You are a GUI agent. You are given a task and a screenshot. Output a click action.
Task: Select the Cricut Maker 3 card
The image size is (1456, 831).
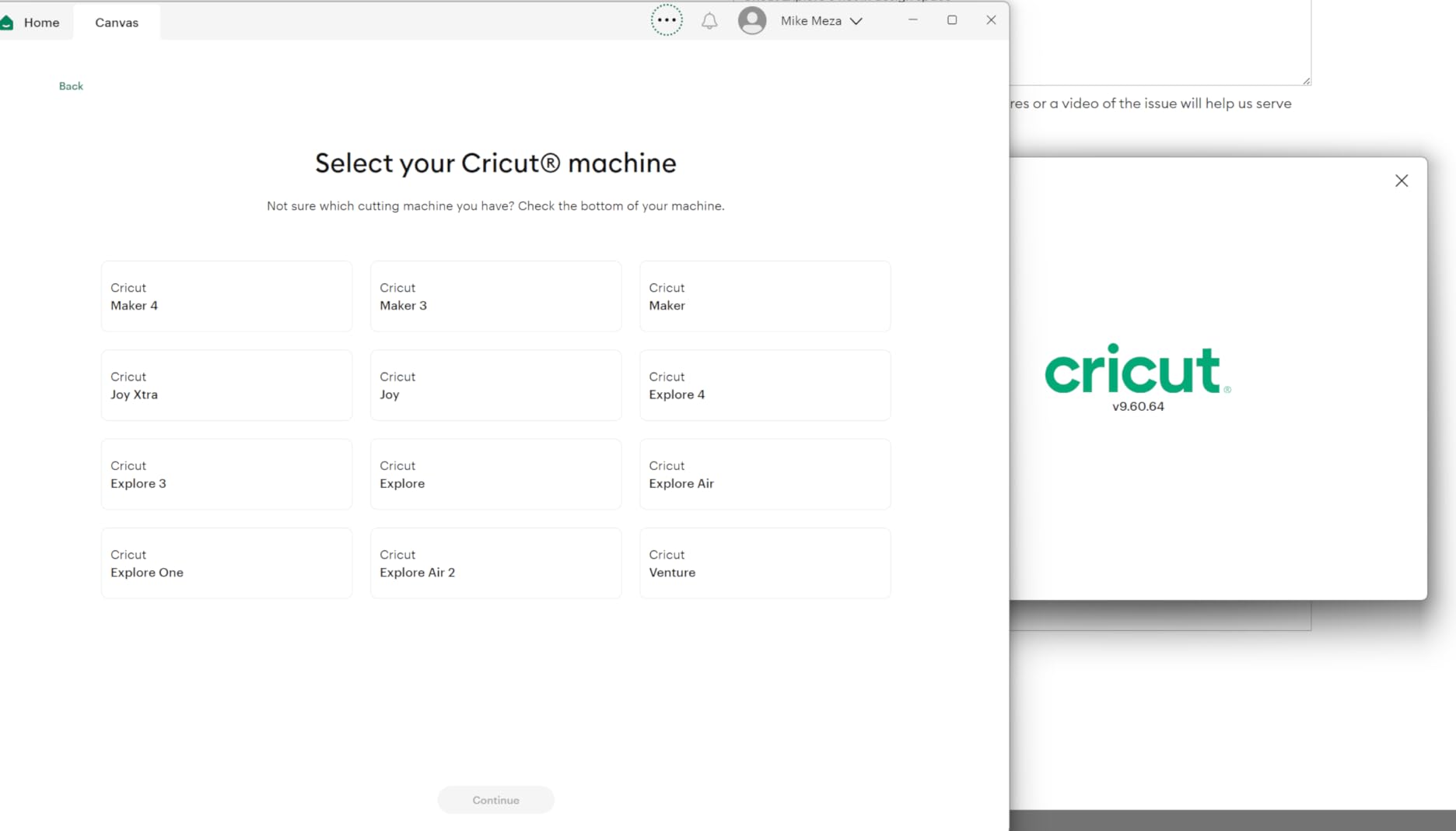tap(495, 296)
